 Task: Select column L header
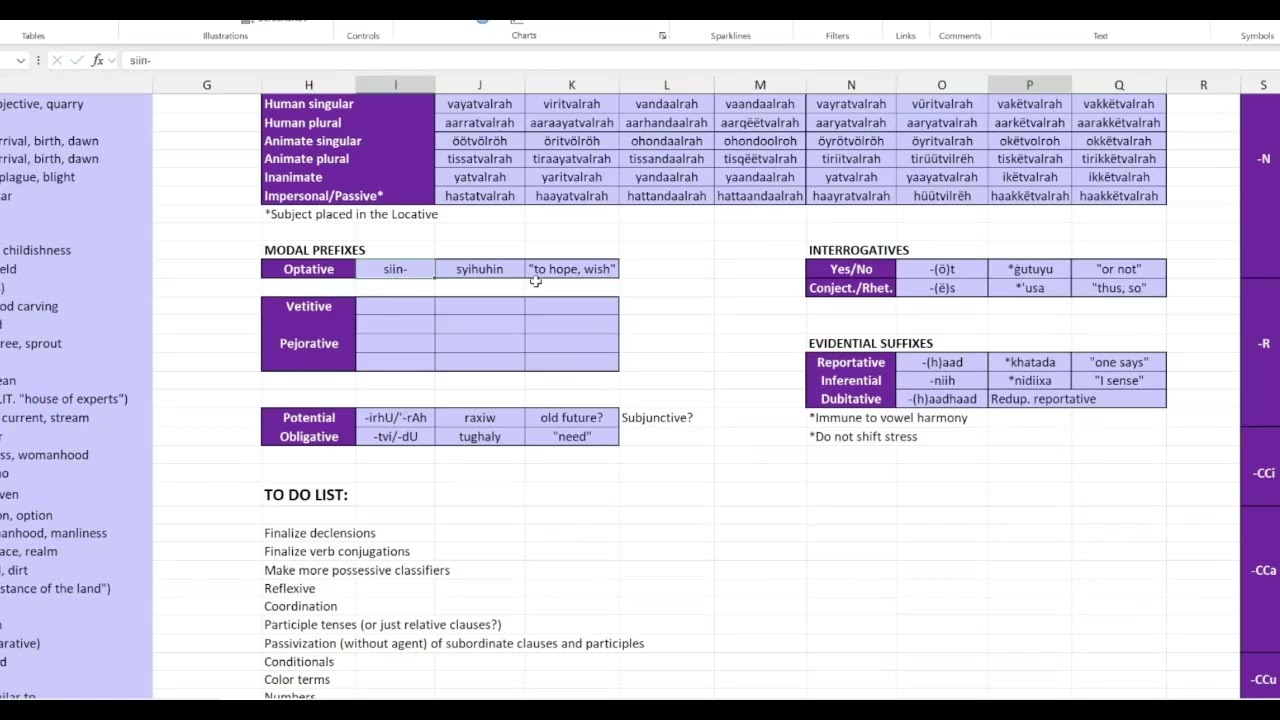click(666, 85)
